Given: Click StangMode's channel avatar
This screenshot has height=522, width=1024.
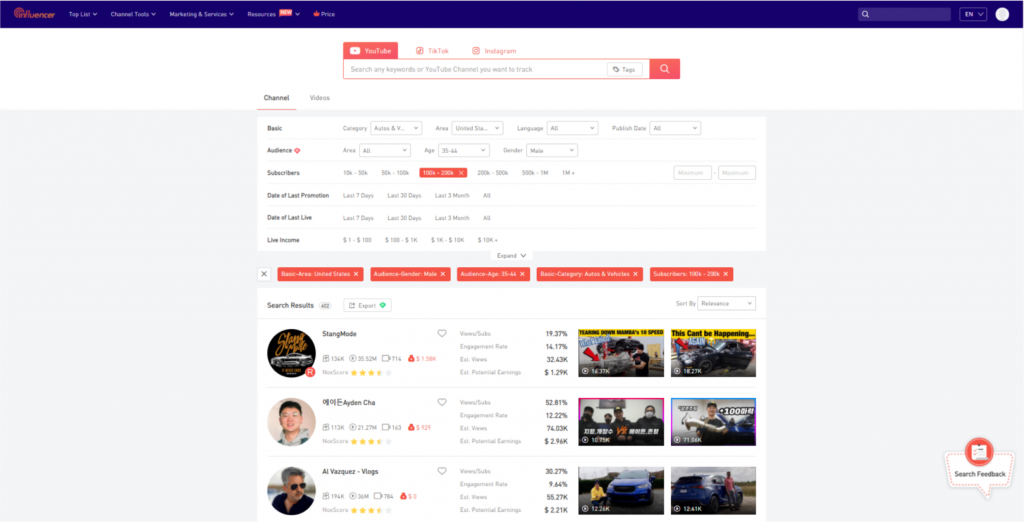Looking at the screenshot, I should pyautogui.click(x=291, y=353).
